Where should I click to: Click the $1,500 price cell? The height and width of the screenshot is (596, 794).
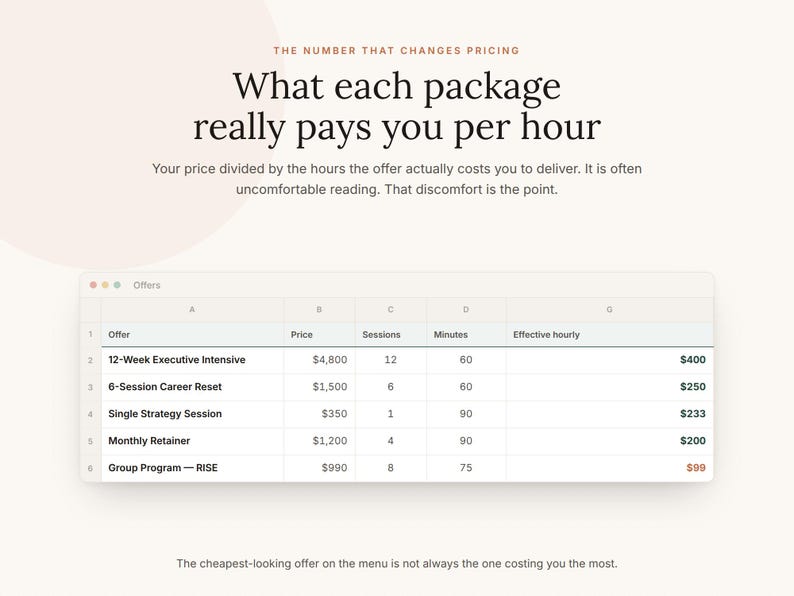(x=320, y=387)
